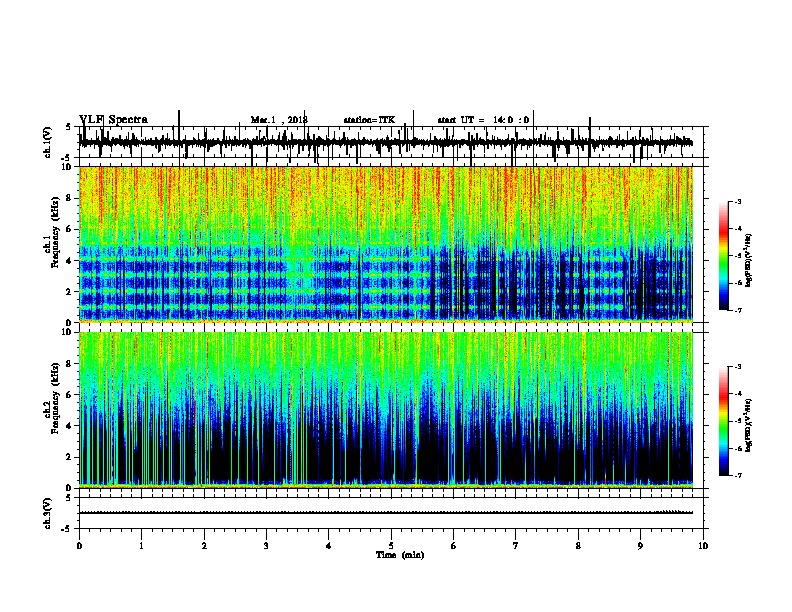Click the "-7" label on ch.2 colorbar

[x=737, y=476]
